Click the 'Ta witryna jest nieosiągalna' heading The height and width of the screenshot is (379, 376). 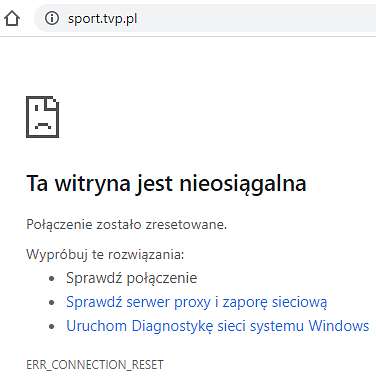(x=166, y=183)
